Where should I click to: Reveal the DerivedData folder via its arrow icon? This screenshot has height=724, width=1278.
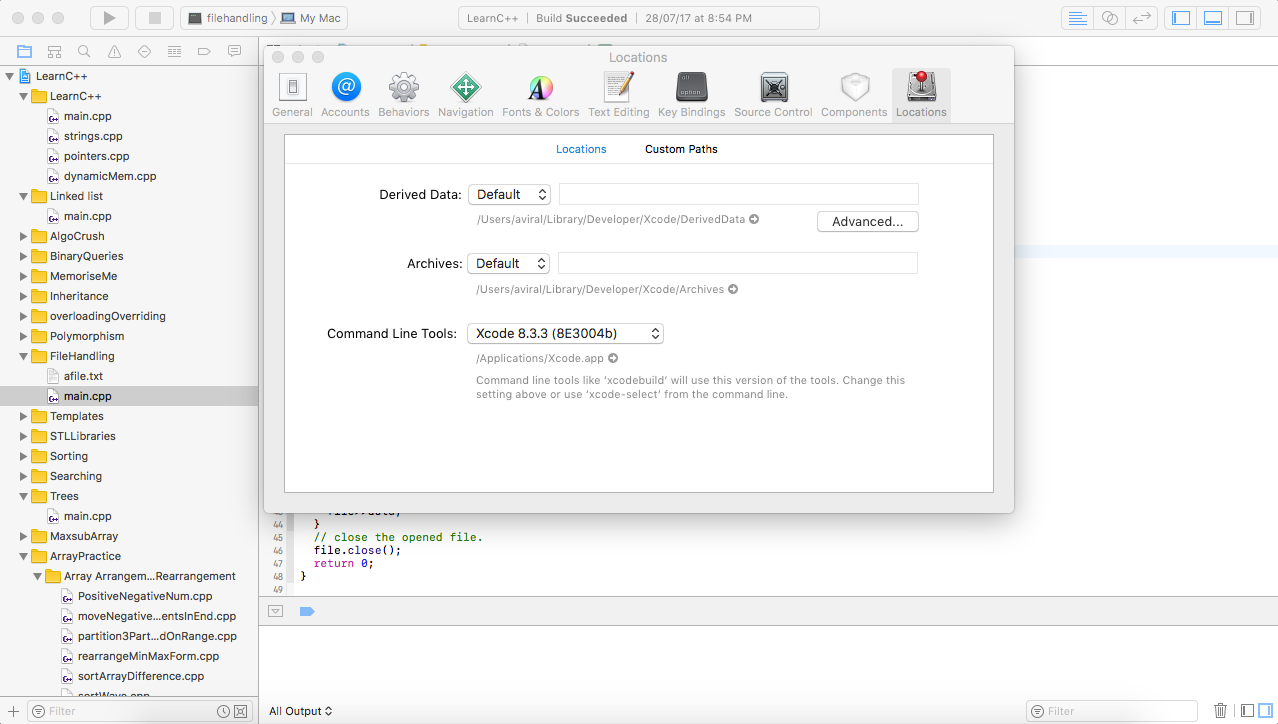(x=754, y=219)
